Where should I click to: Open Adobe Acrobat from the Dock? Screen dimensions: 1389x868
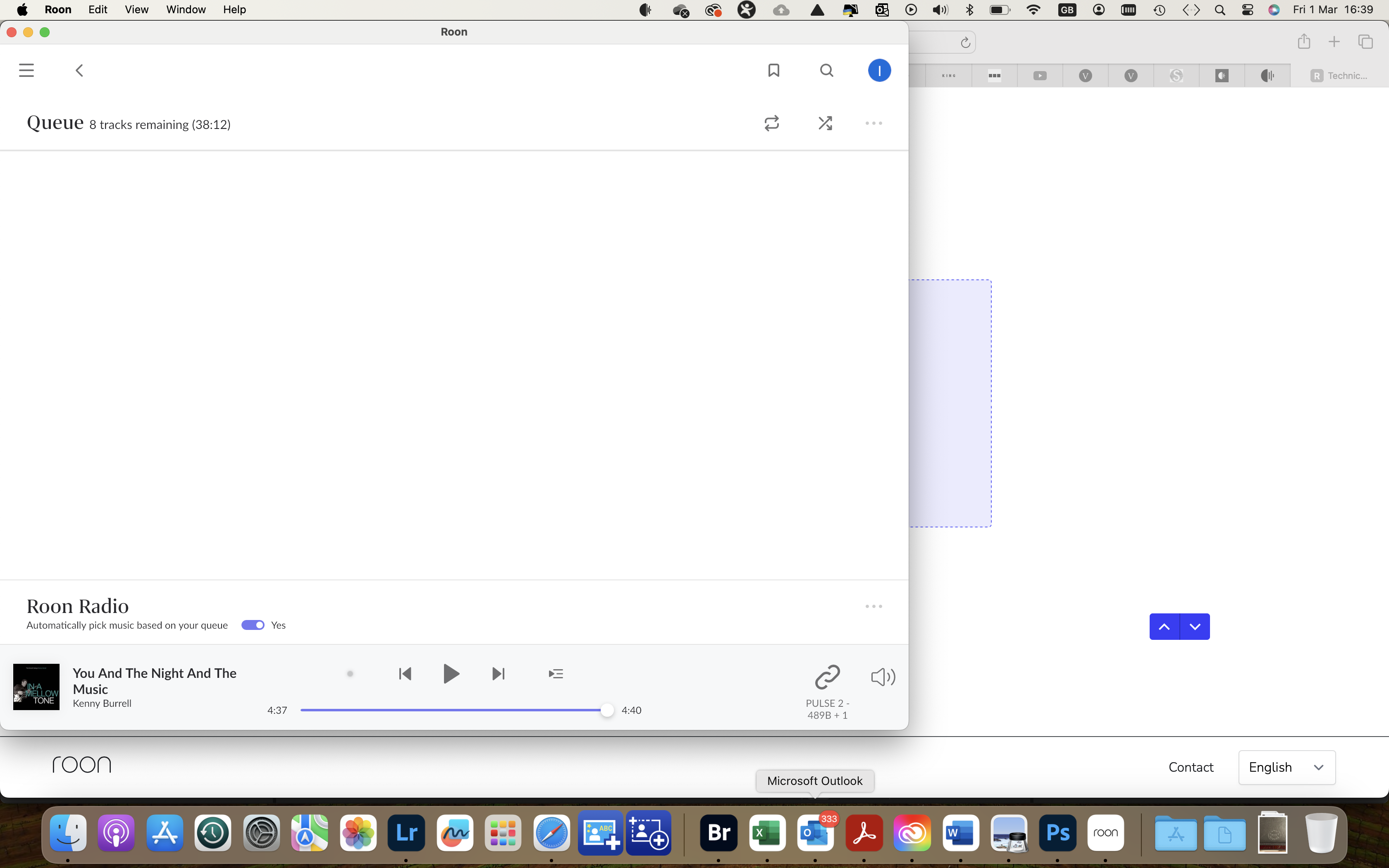point(864,833)
